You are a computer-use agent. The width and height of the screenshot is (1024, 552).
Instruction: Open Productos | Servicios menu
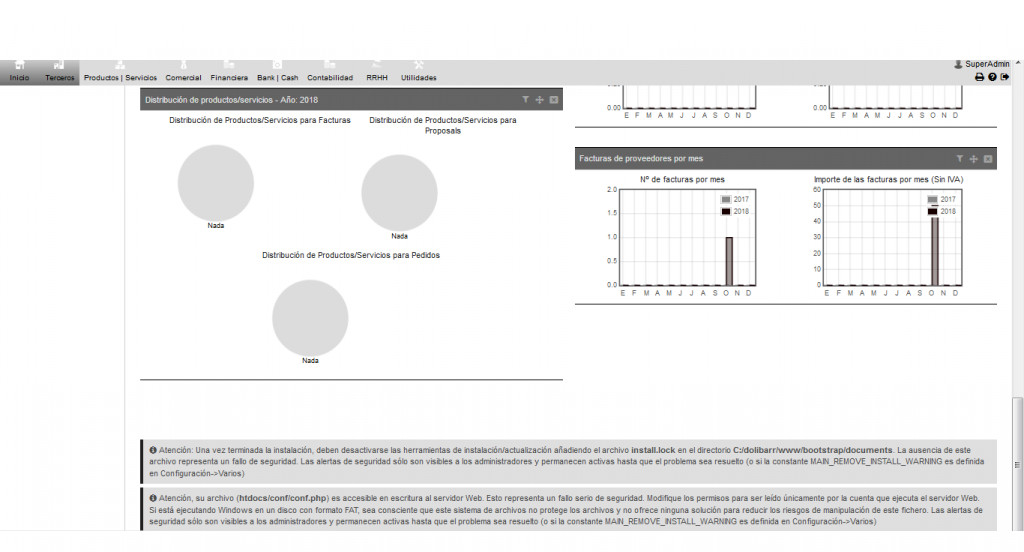pyautogui.click(x=120, y=72)
